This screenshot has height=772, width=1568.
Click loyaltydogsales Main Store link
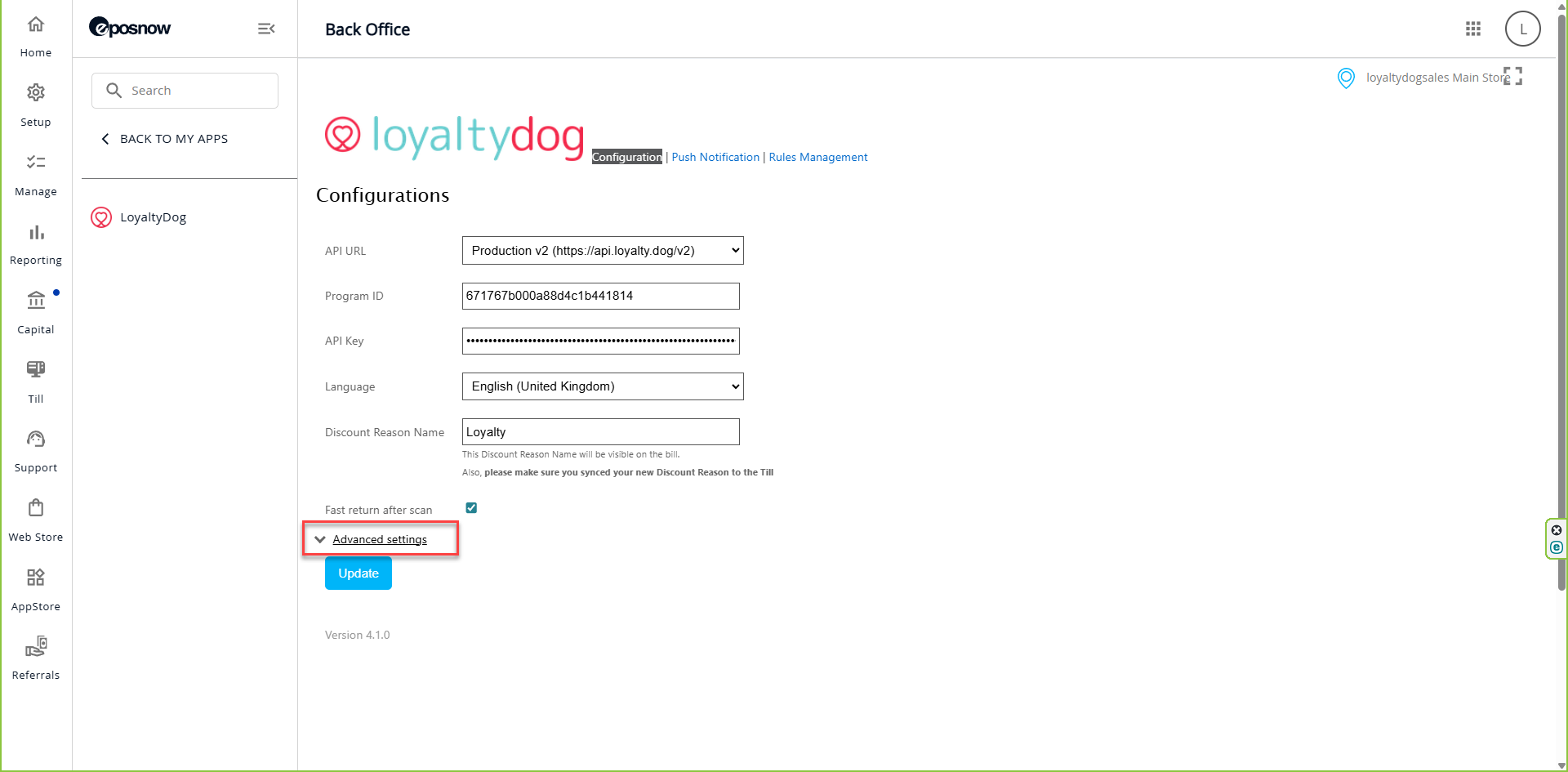[1438, 78]
